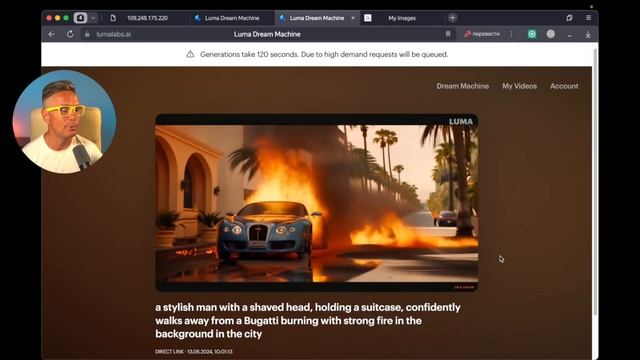Open the My Videos nav link

(x=519, y=86)
